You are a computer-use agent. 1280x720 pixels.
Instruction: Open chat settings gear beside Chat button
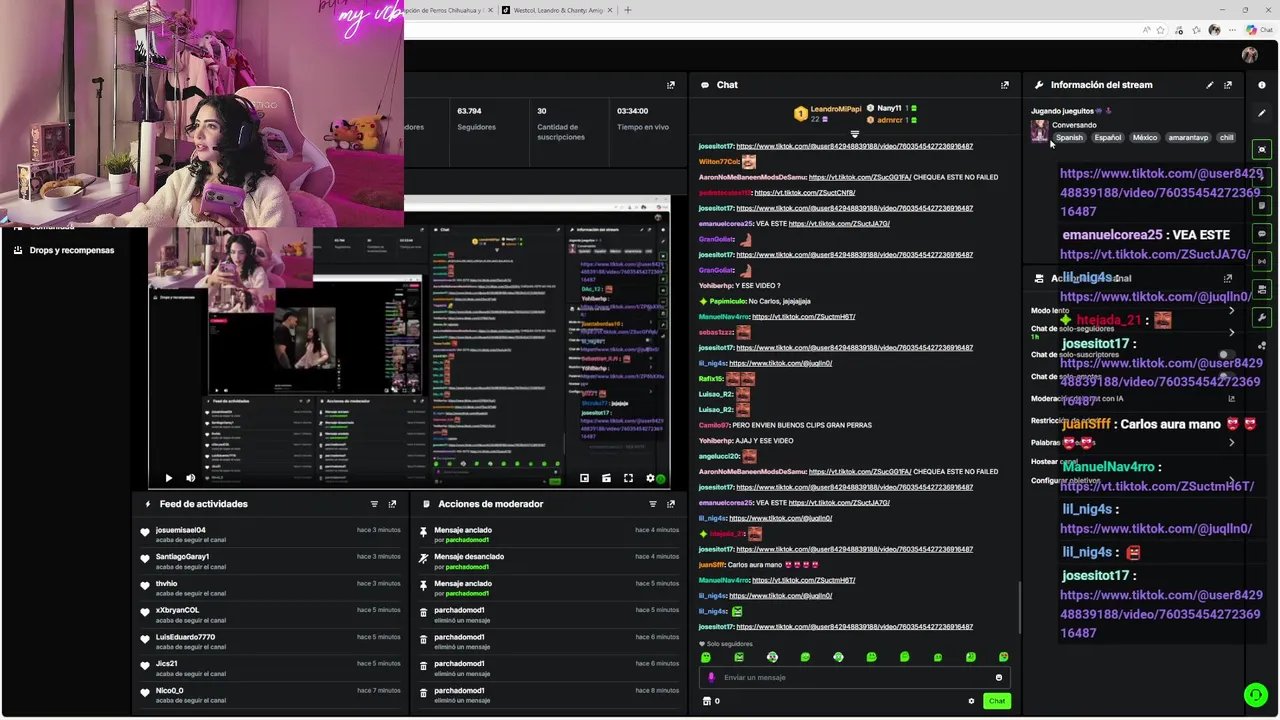pos(971,701)
